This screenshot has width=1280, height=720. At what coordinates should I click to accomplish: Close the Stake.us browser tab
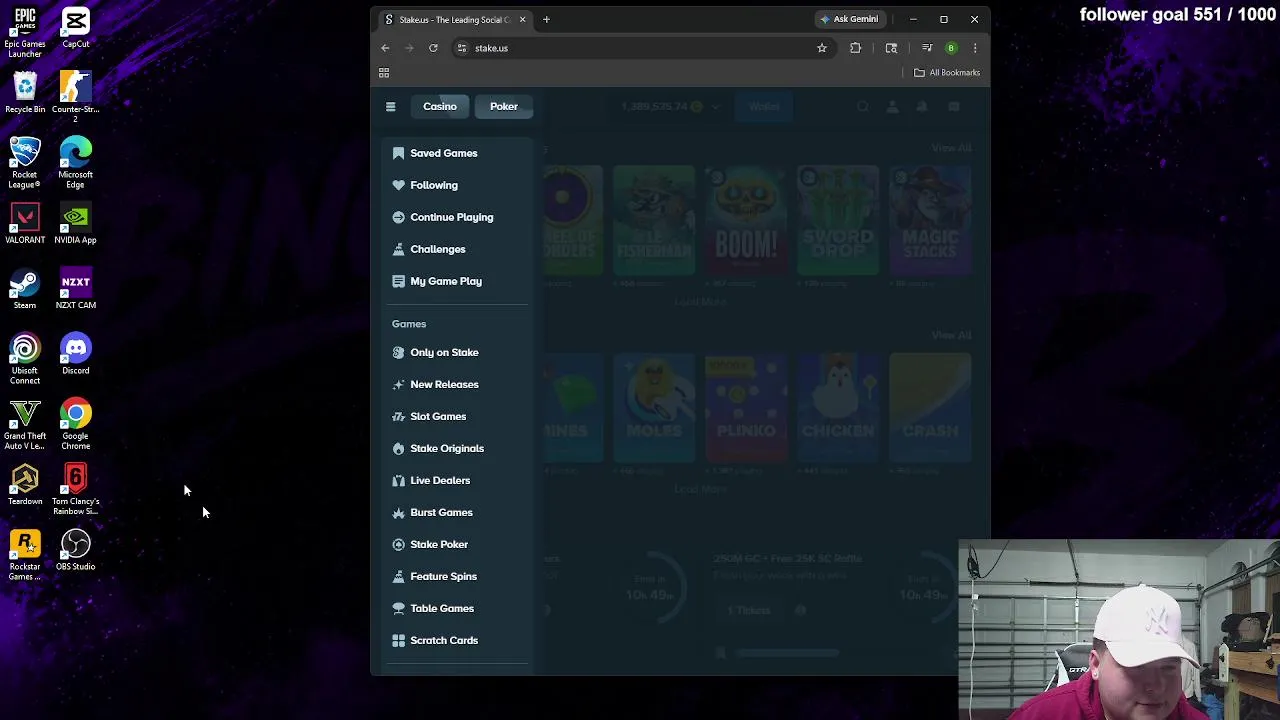click(x=522, y=20)
